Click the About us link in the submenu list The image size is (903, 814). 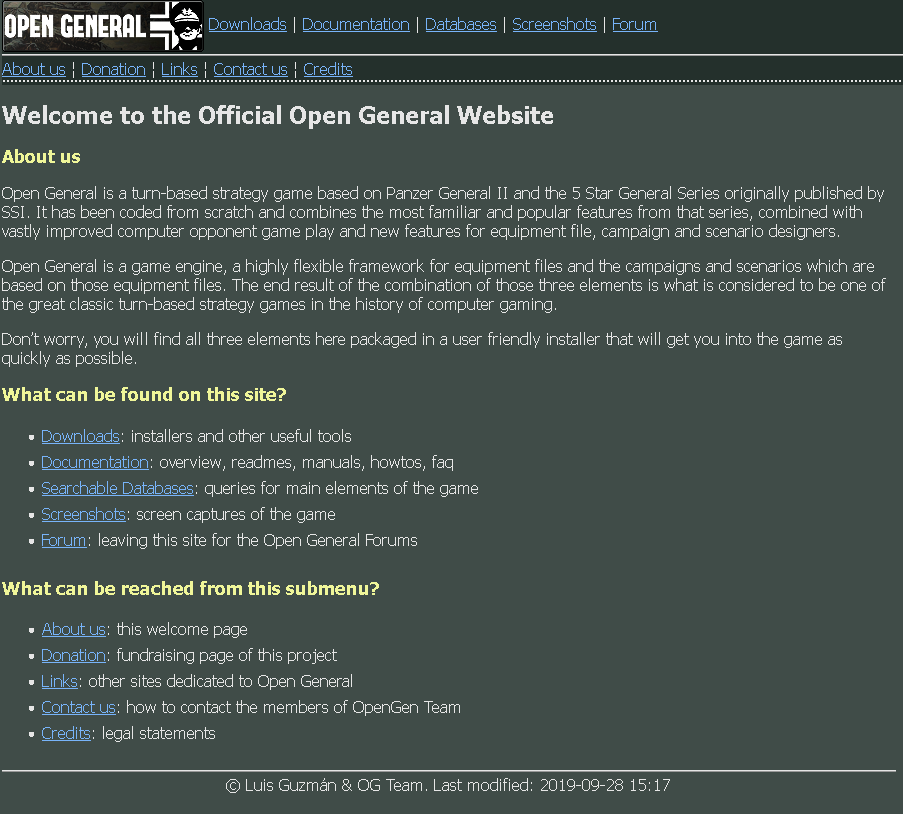[x=74, y=629]
